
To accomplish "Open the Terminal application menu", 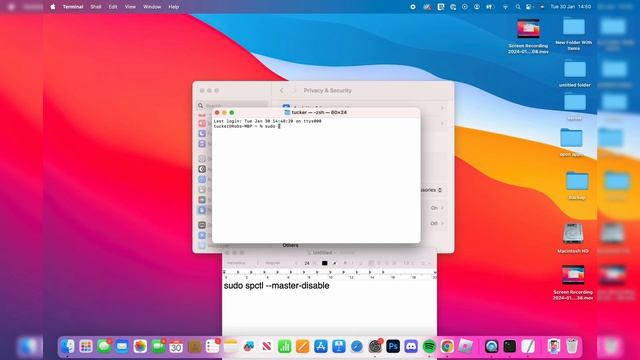I will (73, 7).
